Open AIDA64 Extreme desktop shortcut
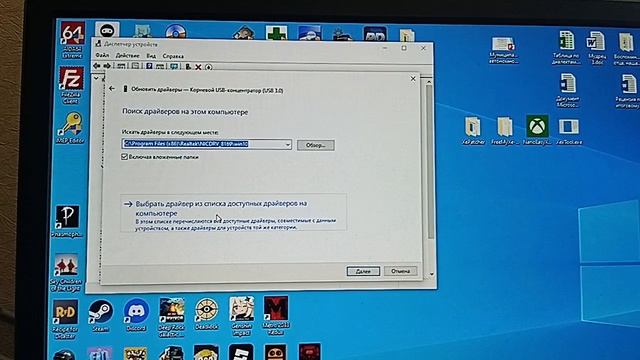Image resolution: width=640 pixels, height=360 pixels. pos(72,39)
